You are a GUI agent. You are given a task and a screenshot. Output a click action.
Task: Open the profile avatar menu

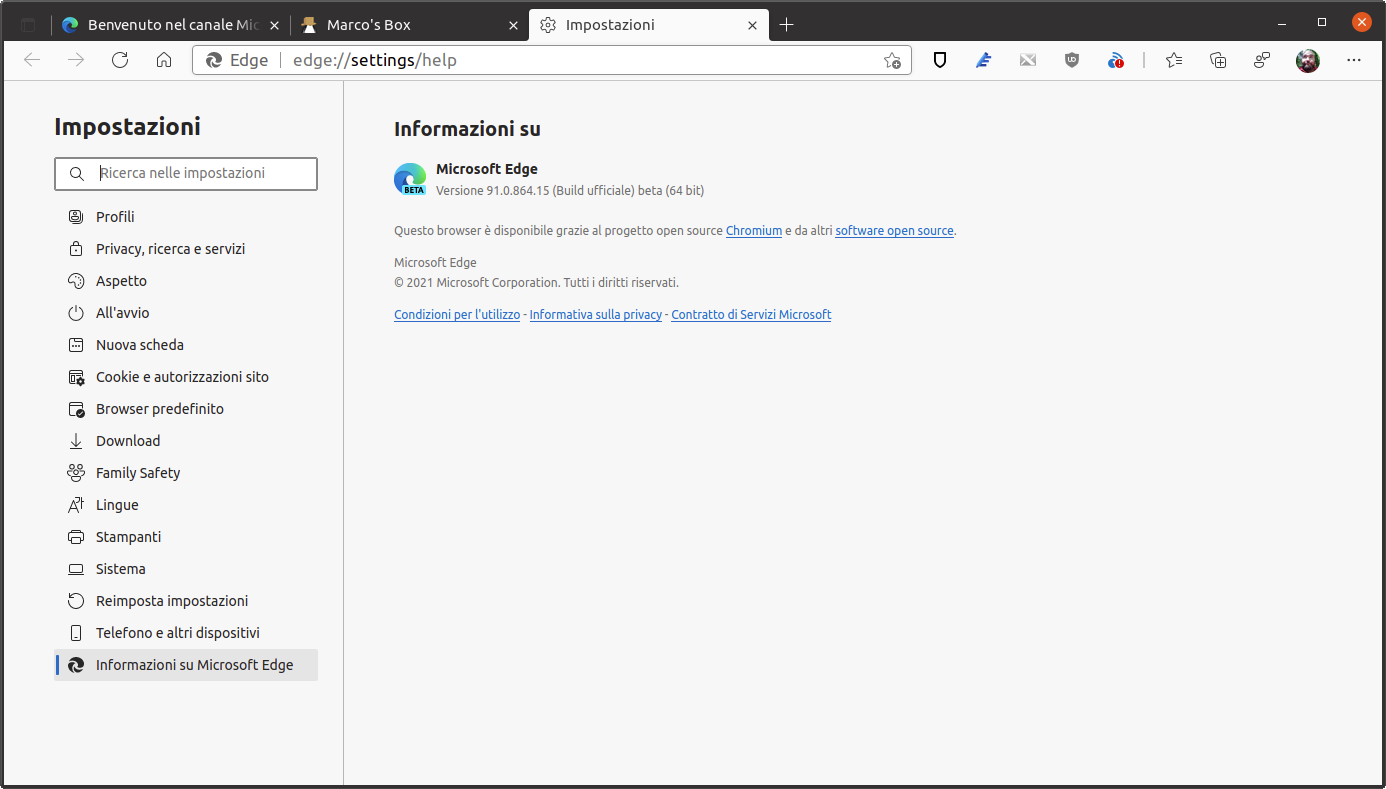point(1307,60)
